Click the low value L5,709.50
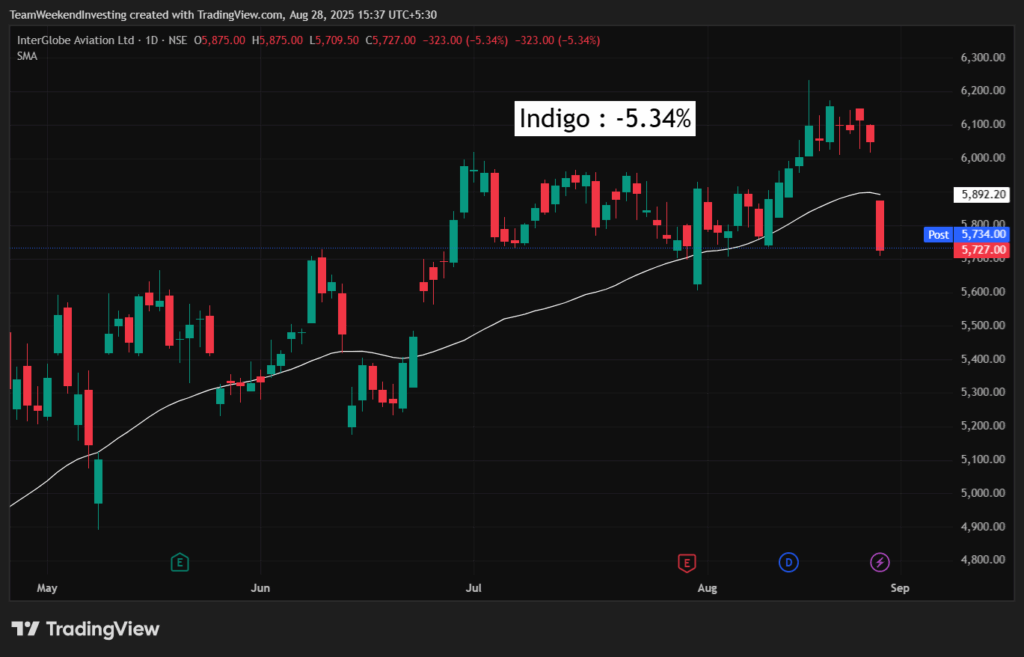This screenshot has height=657, width=1024. pos(334,40)
